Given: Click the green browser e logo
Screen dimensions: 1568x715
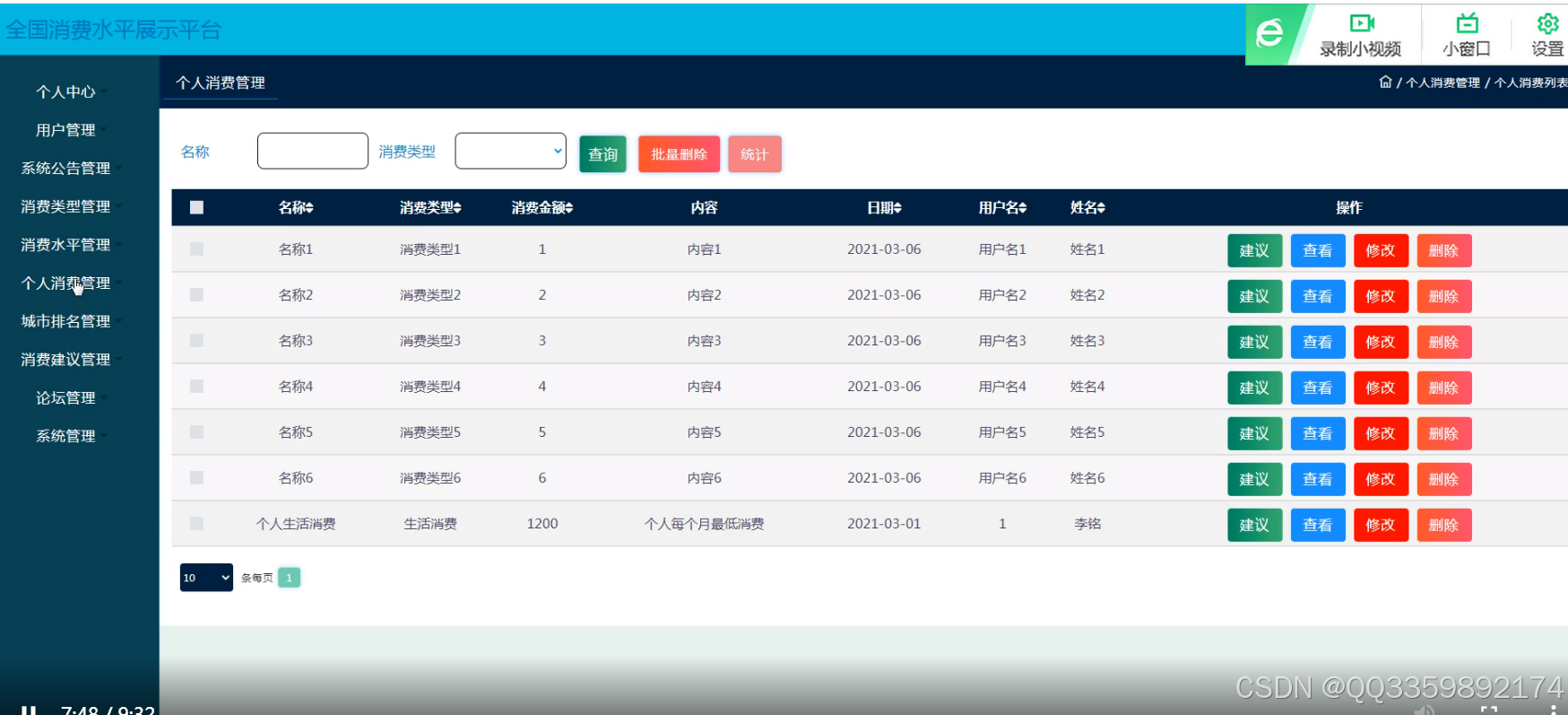Looking at the screenshot, I should (x=1269, y=34).
